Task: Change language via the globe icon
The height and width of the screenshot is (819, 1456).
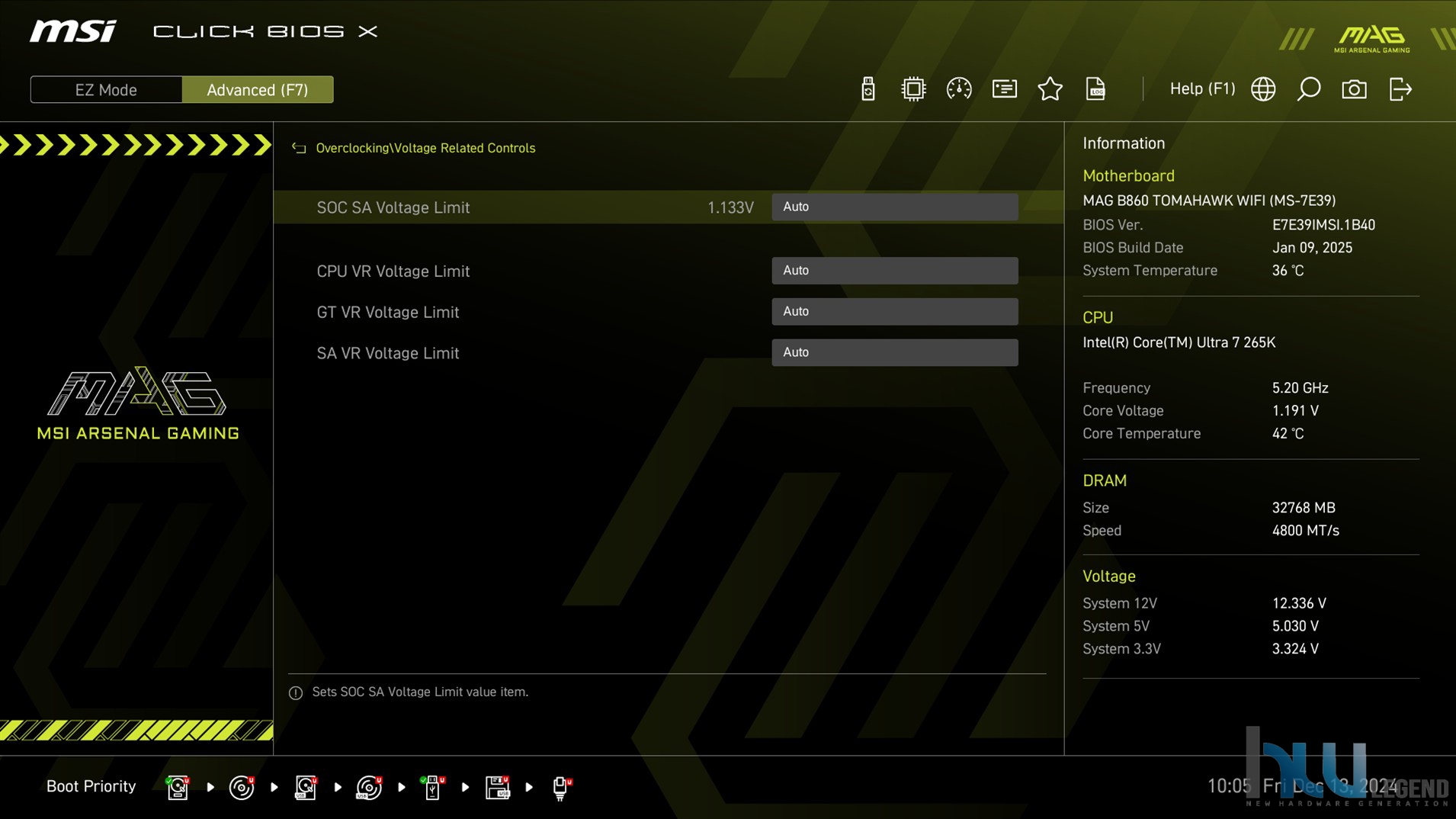Action: (1263, 89)
